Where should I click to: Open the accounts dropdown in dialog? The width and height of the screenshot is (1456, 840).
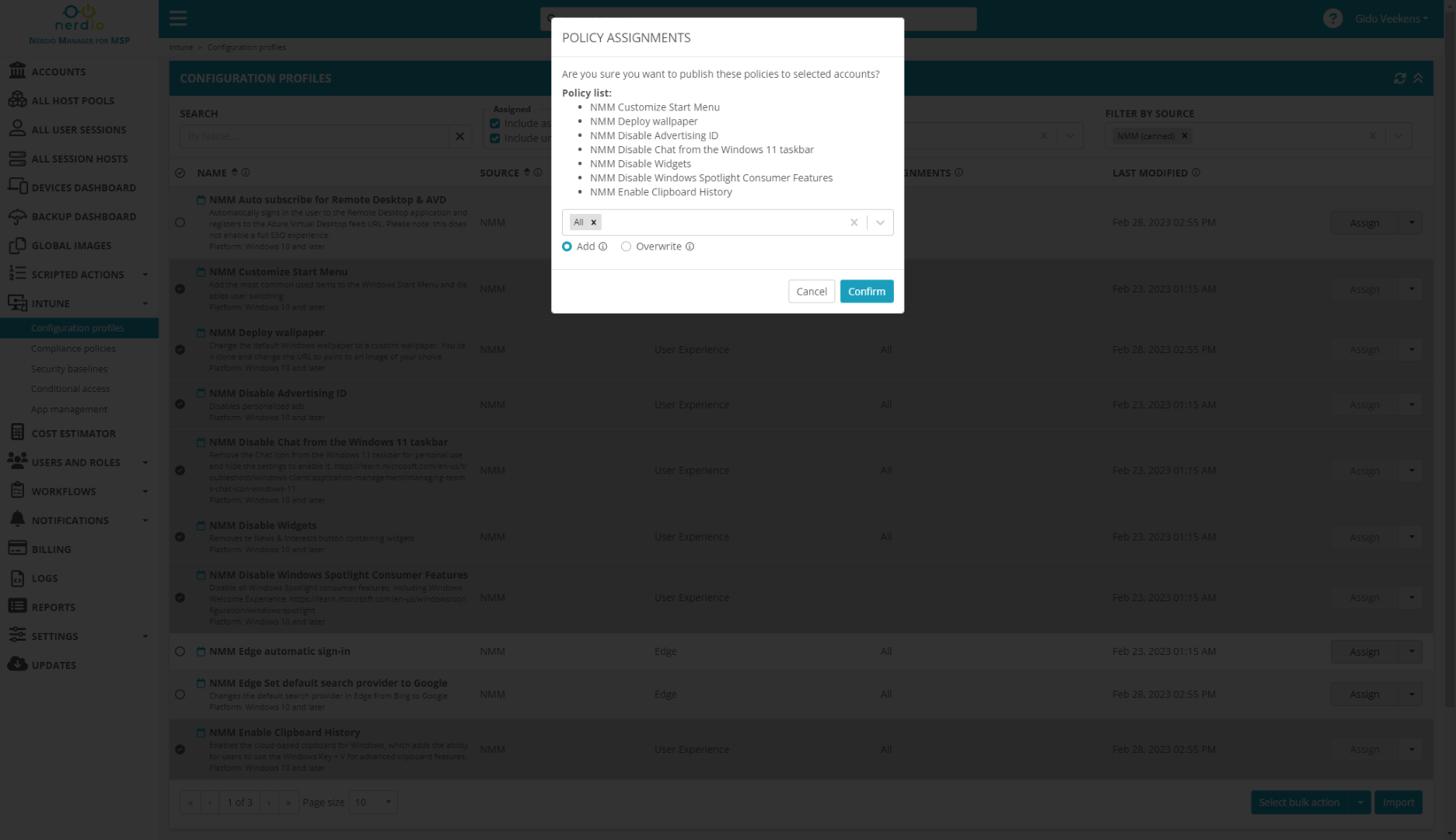point(880,222)
